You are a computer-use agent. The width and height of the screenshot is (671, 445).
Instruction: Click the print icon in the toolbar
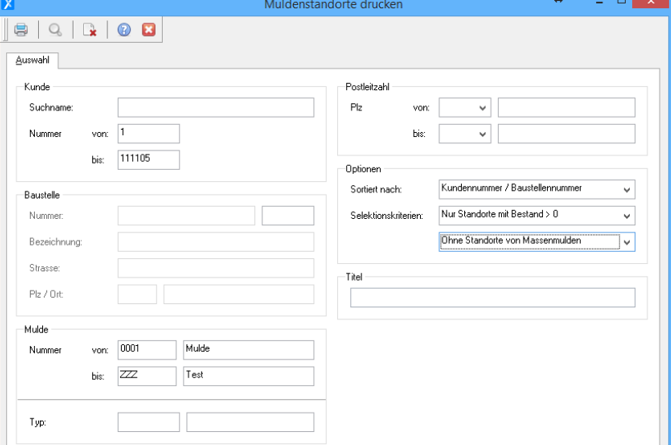[x=20, y=30]
